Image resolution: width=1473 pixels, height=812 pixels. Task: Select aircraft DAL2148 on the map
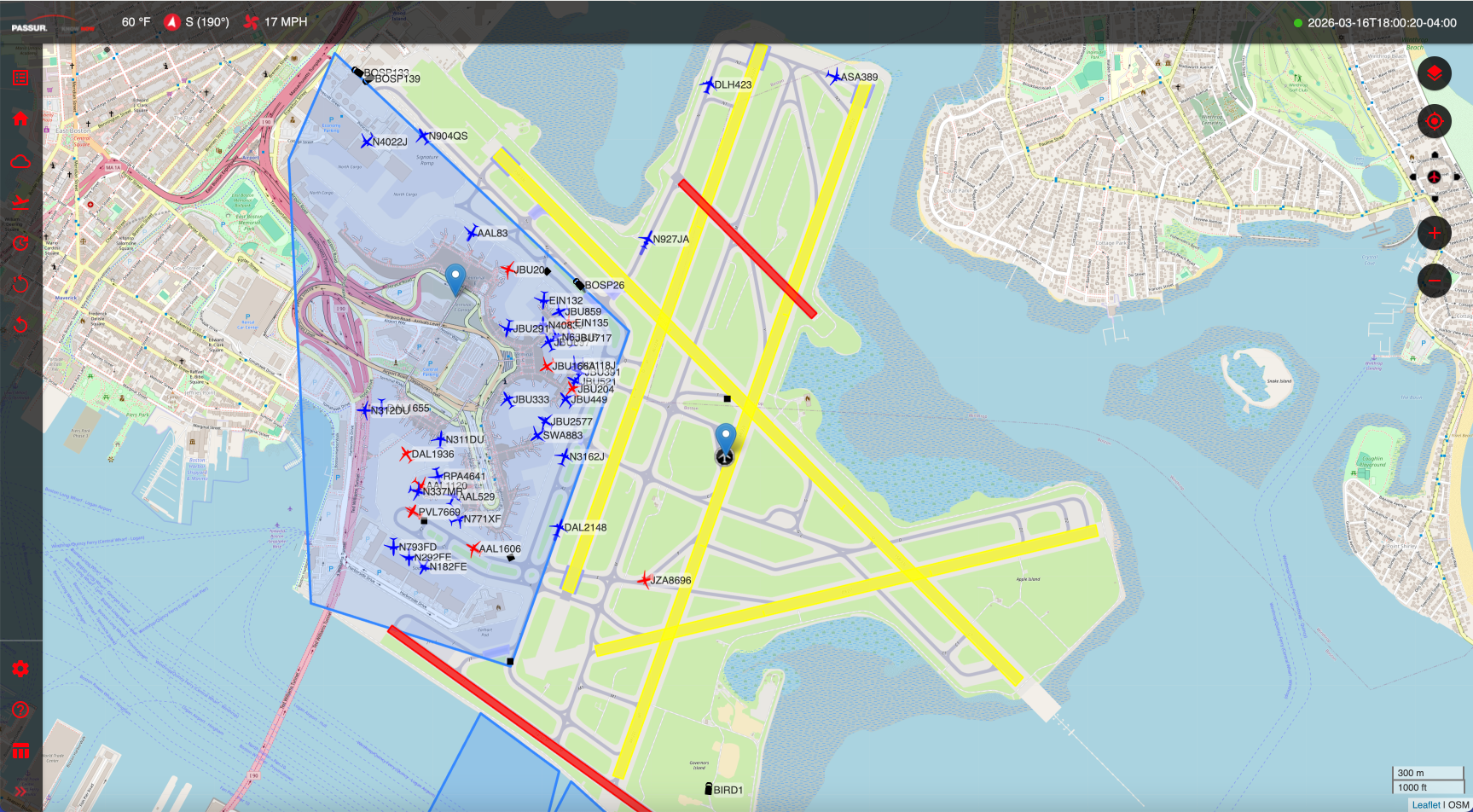(x=558, y=529)
